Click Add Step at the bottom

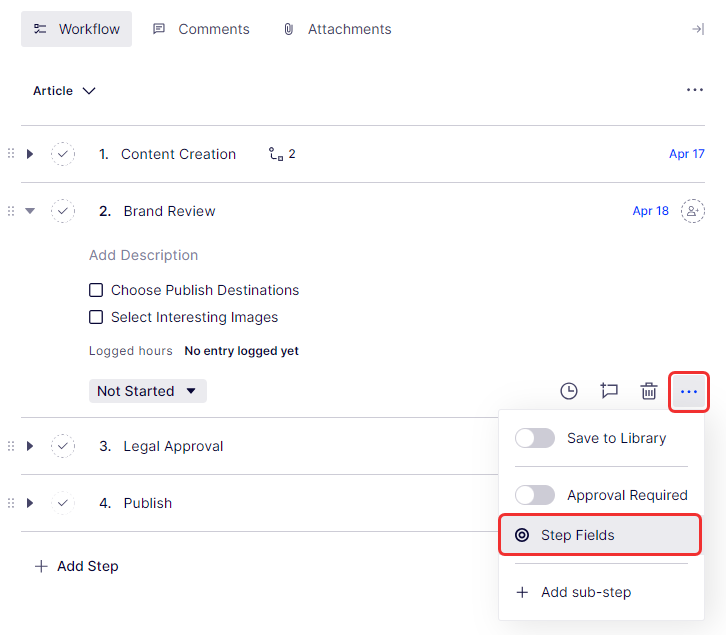click(x=77, y=566)
